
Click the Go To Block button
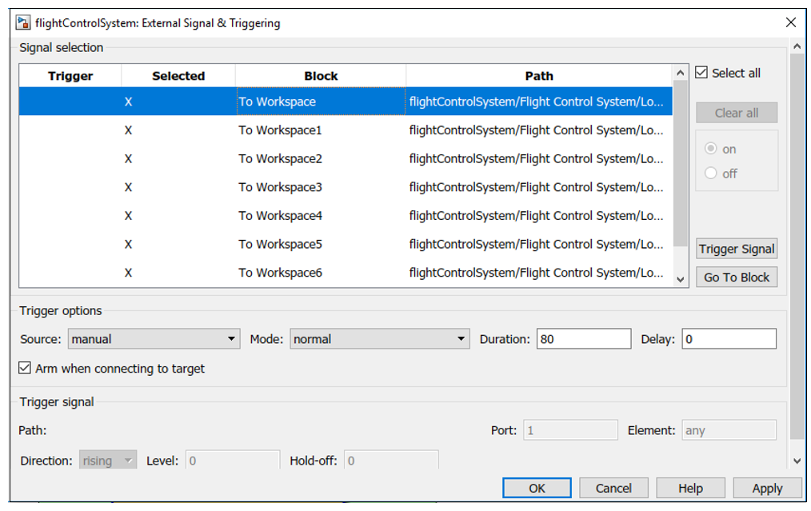tap(736, 277)
